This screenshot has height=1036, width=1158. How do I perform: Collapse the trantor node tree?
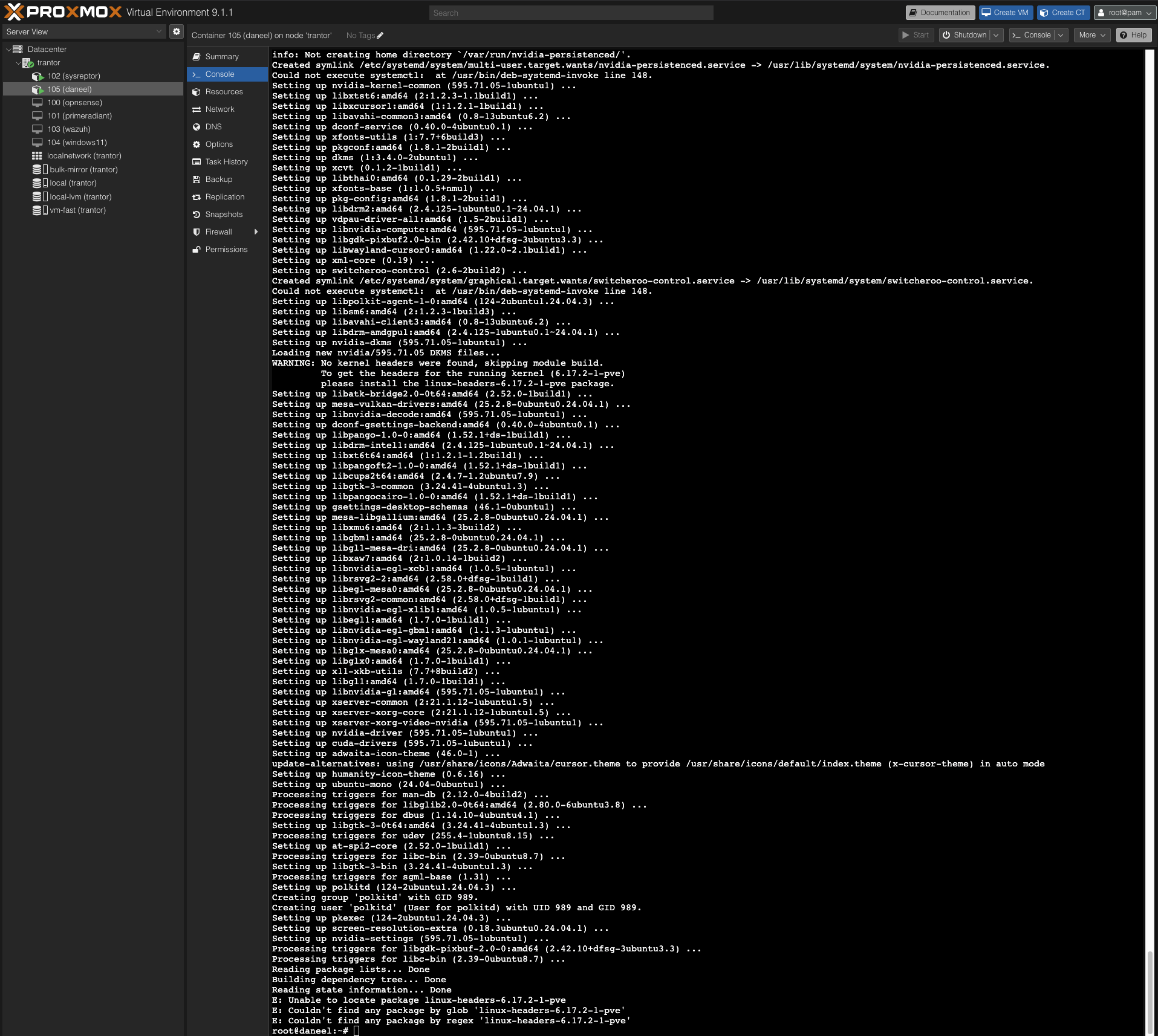[x=18, y=63]
